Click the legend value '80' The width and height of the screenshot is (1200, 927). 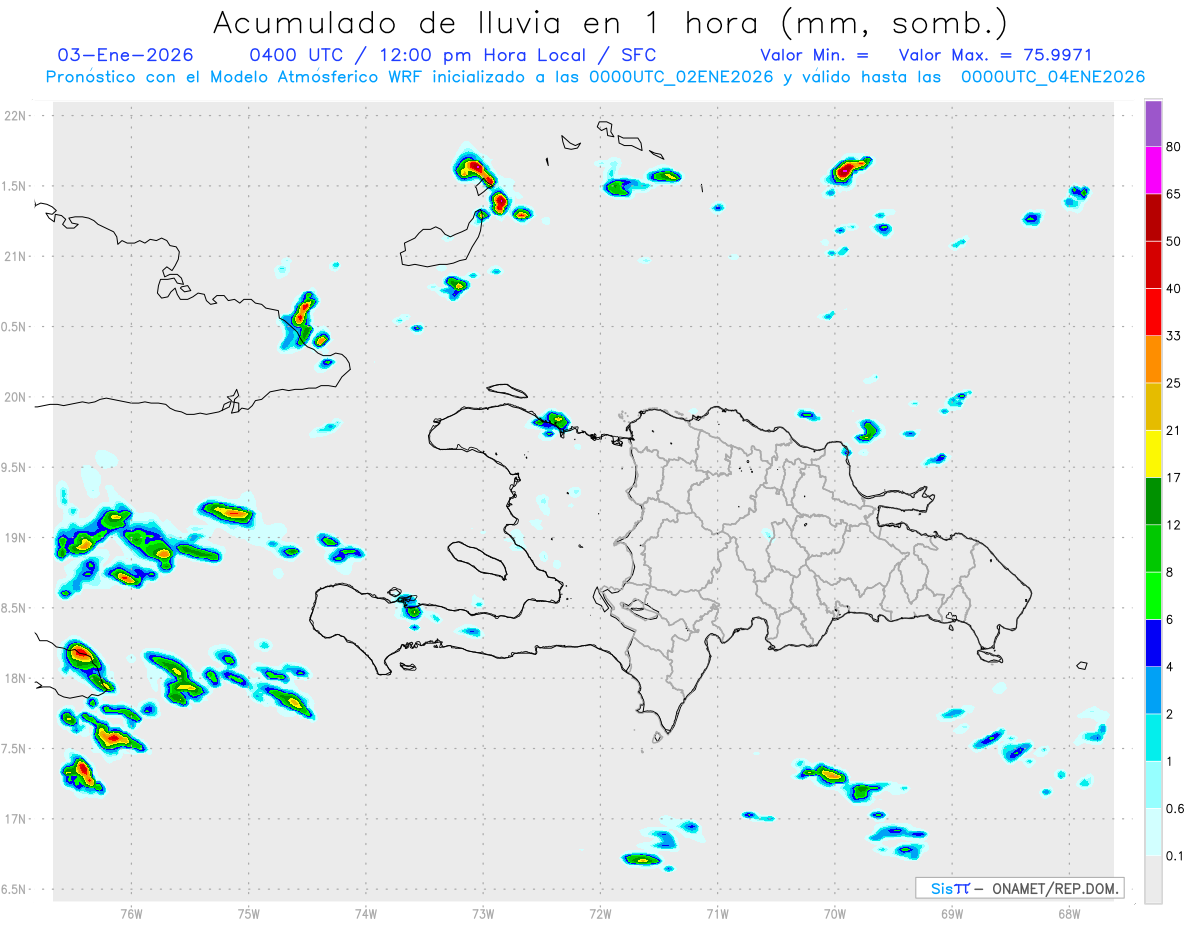point(1174,147)
